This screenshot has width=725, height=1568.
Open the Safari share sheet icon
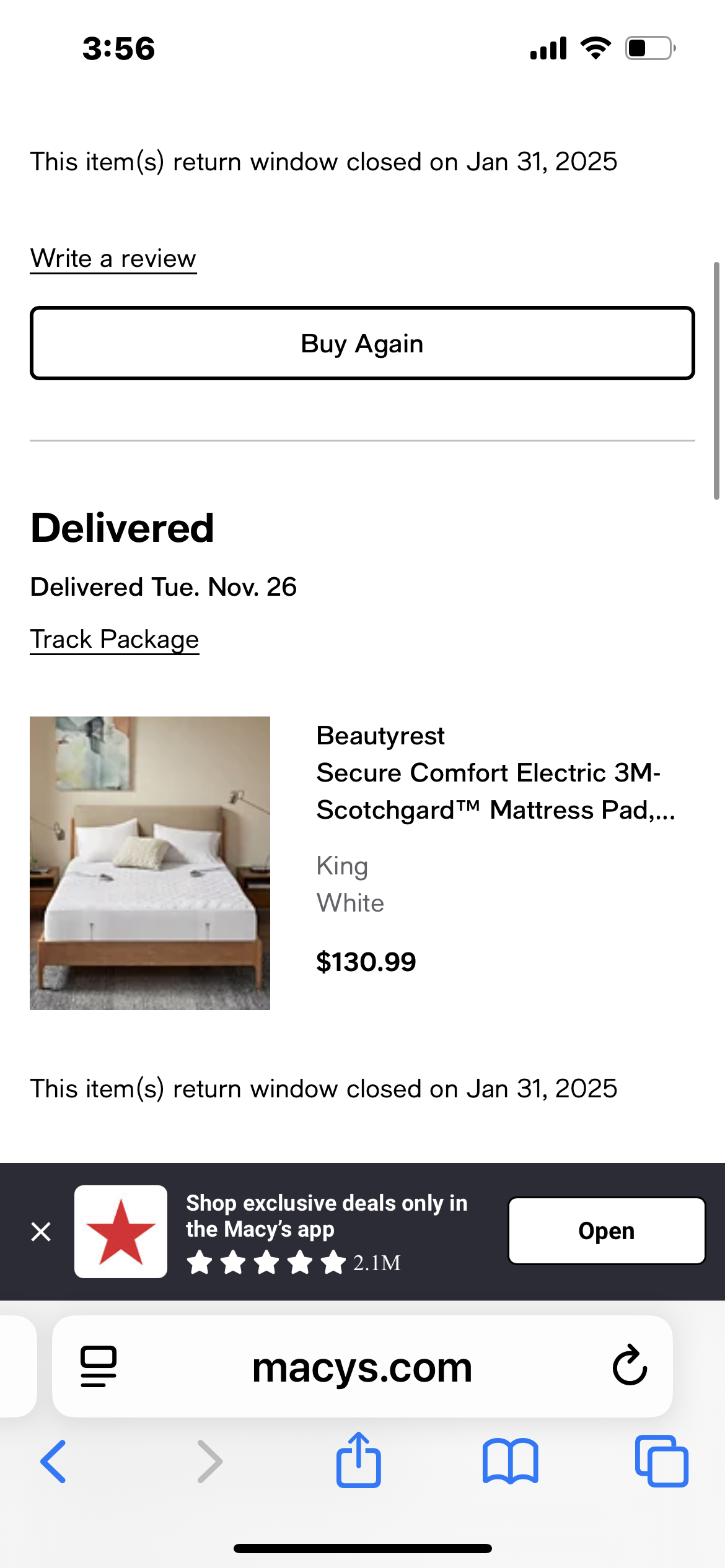tap(359, 1459)
